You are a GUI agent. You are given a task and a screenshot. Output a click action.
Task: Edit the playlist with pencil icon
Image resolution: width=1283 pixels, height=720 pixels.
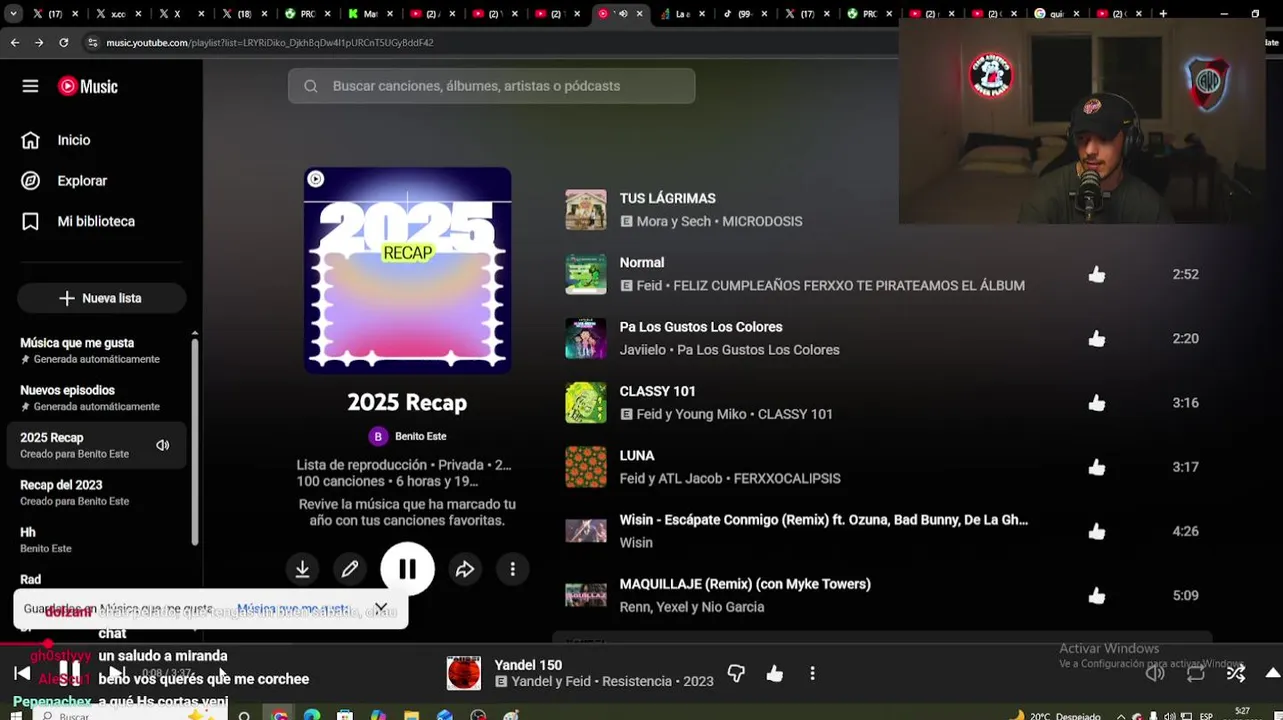[350, 569]
